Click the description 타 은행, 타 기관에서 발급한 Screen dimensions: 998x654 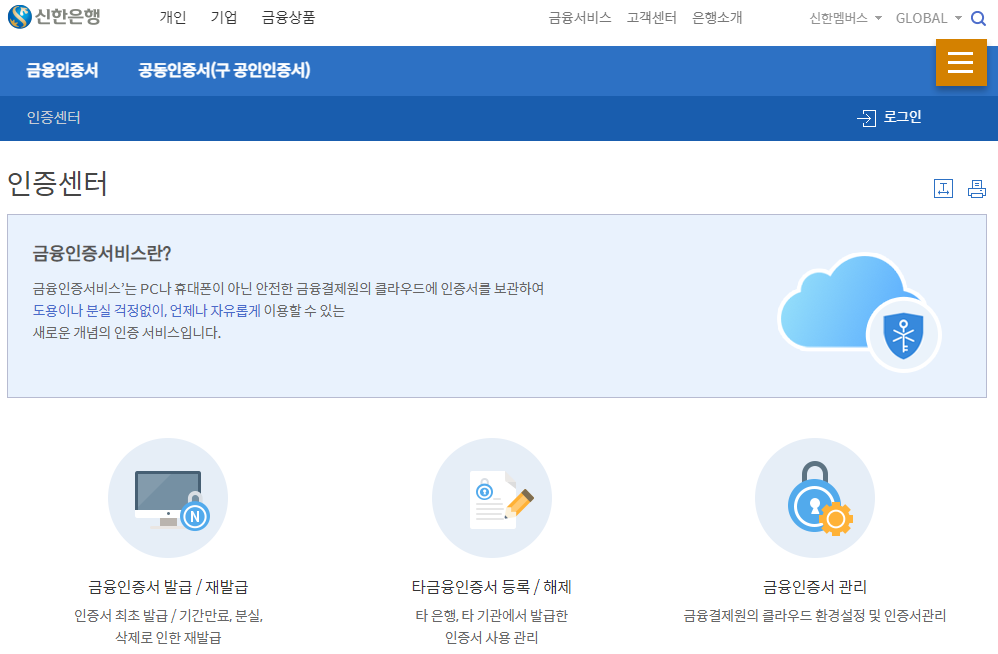491,616
